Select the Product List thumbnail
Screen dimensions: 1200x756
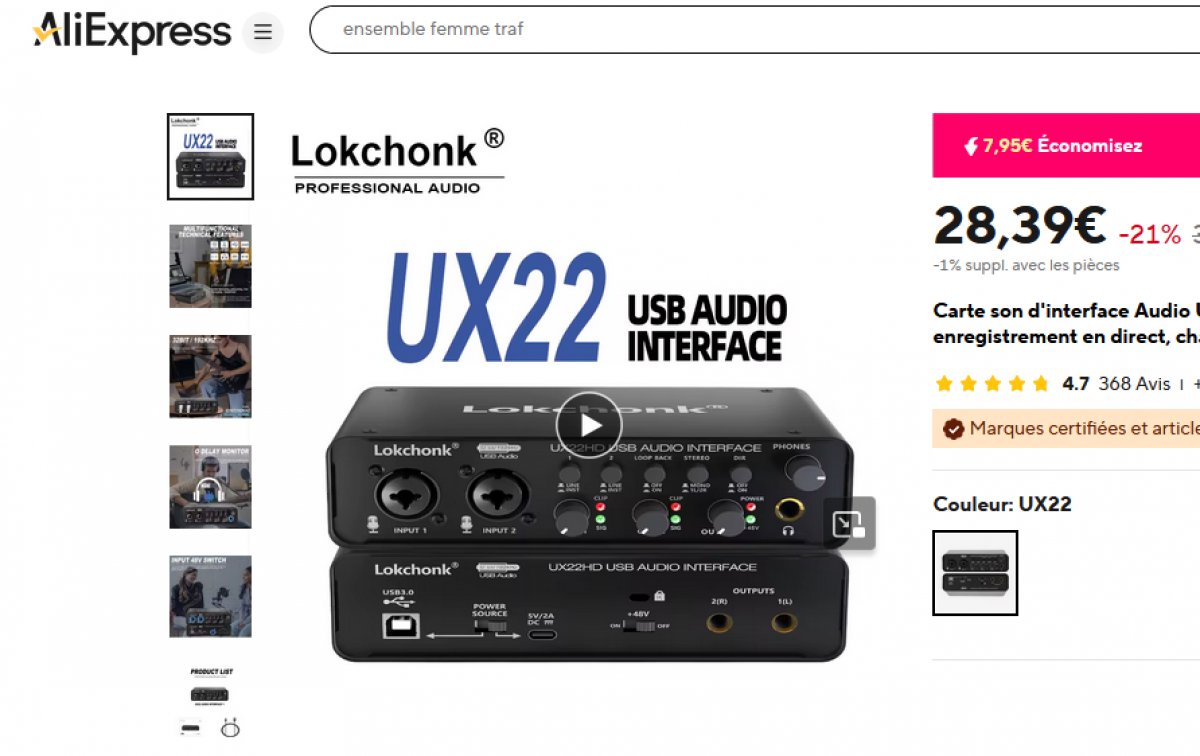(x=210, y=702)
